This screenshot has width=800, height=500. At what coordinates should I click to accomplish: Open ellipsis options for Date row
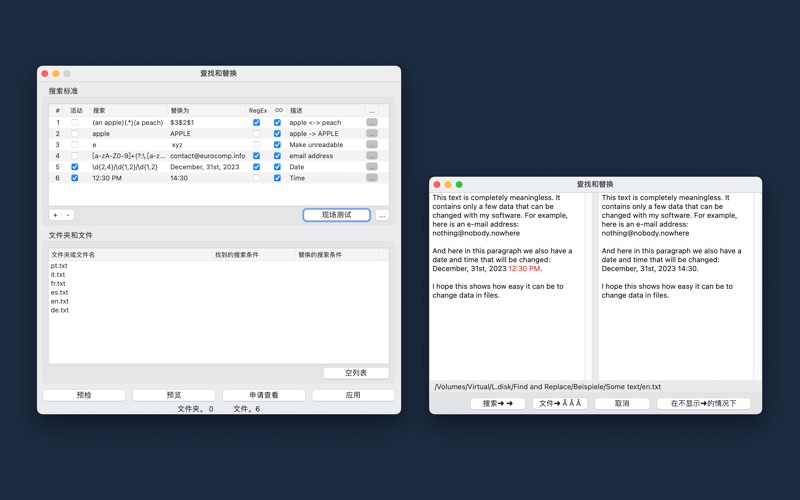click(x=372, y=167)
